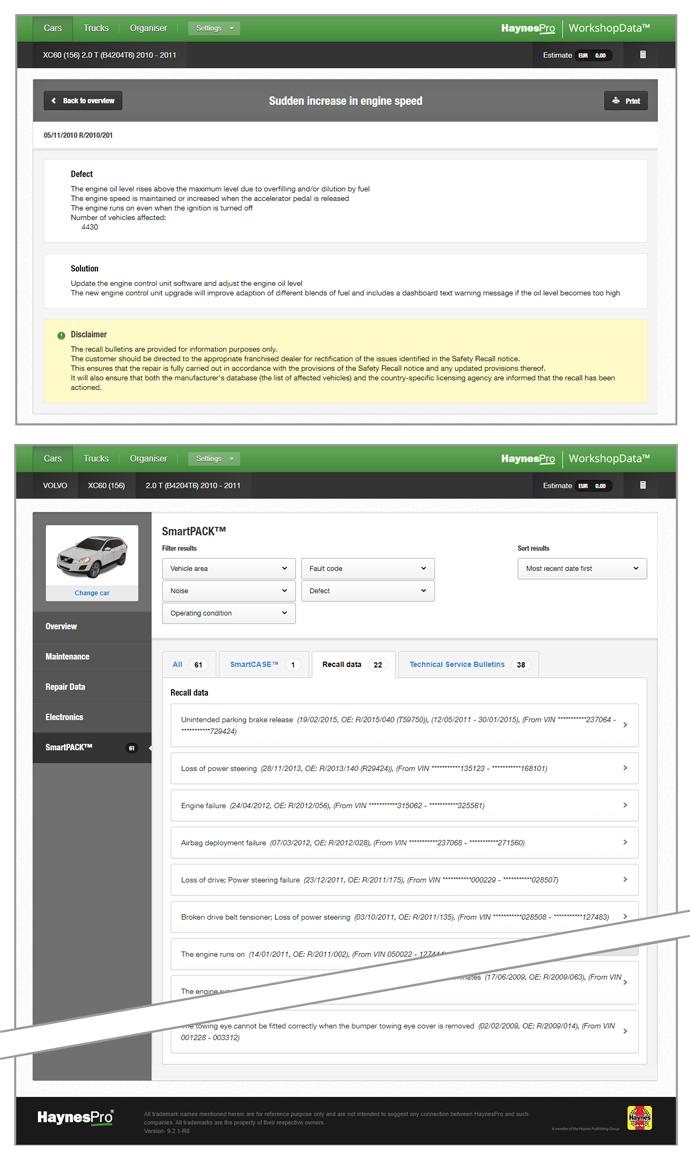Click the green Disclaimer info icon
The height and width of the screenshot is (1163, 690).
tap(62, 335)
